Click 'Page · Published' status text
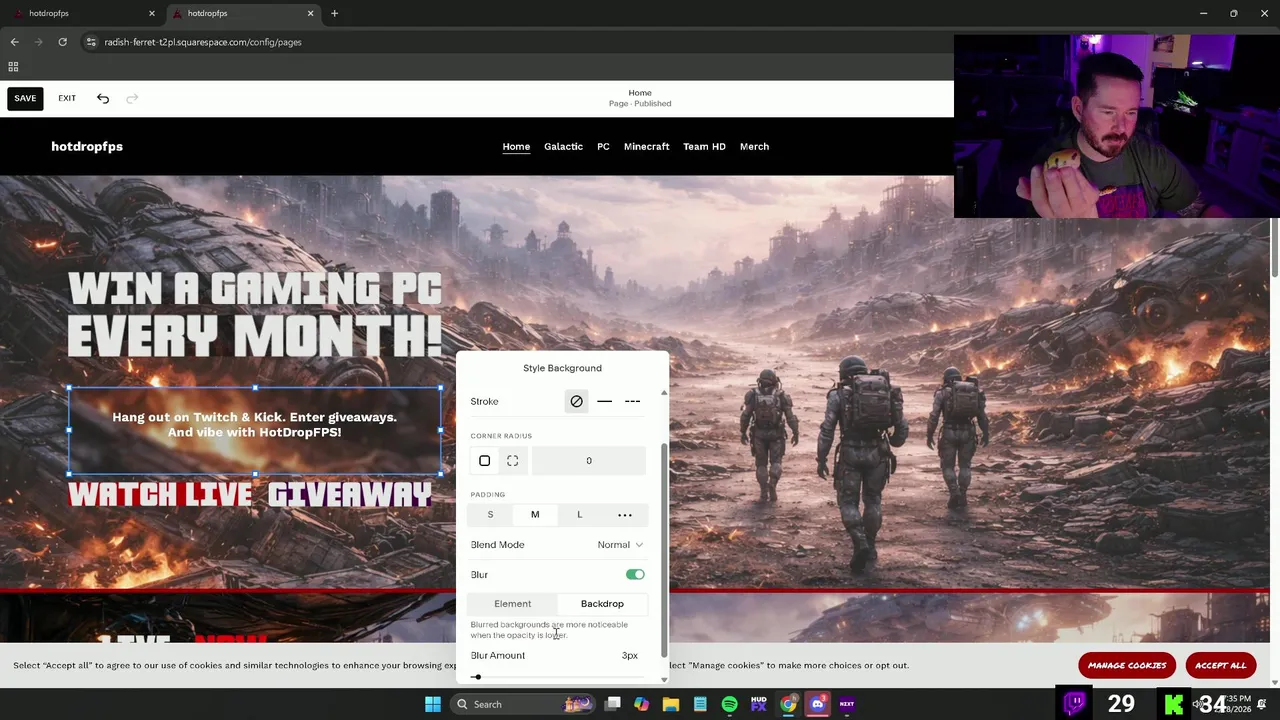 tap(640, 104)
